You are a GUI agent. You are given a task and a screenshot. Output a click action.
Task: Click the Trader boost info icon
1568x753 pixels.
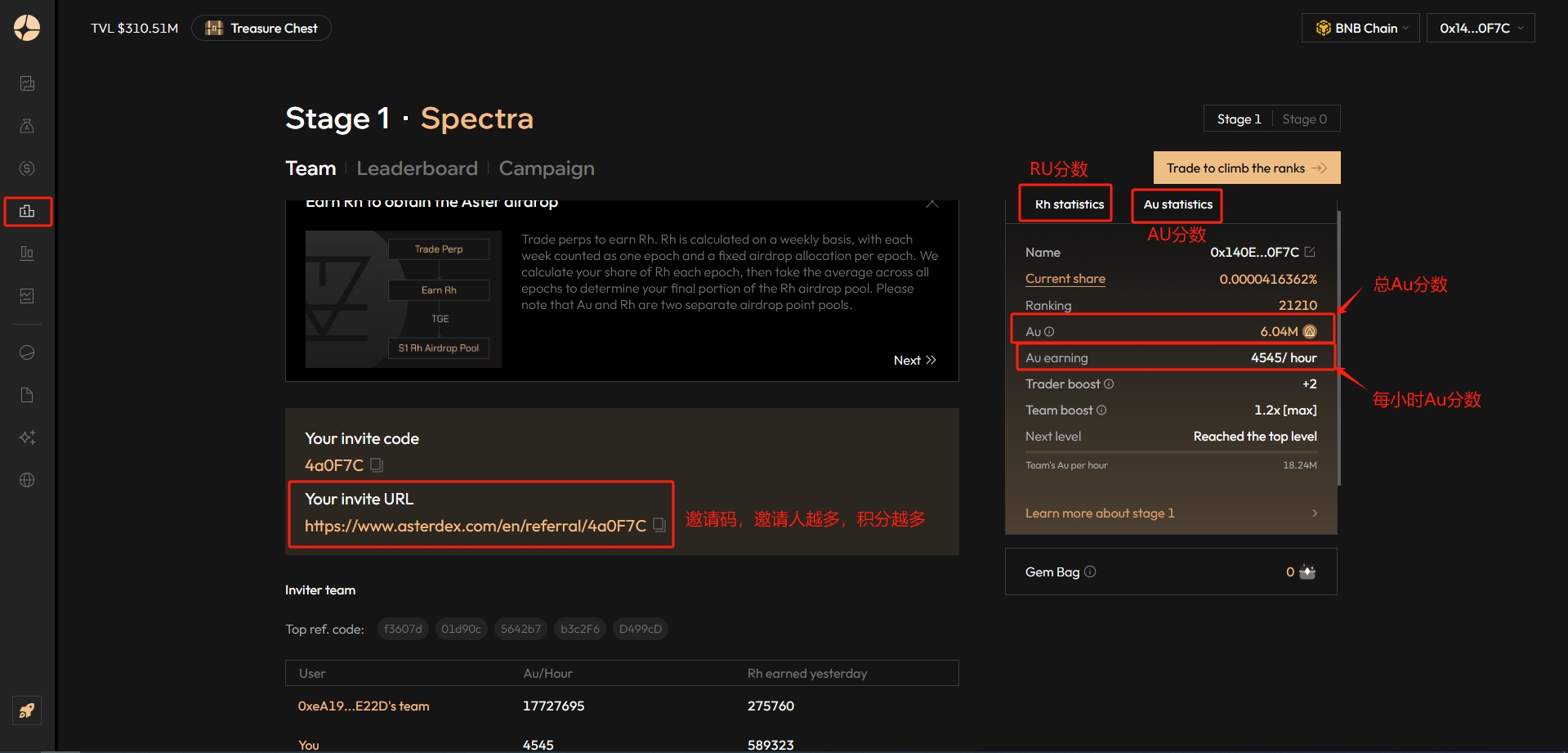(1109, 383)
